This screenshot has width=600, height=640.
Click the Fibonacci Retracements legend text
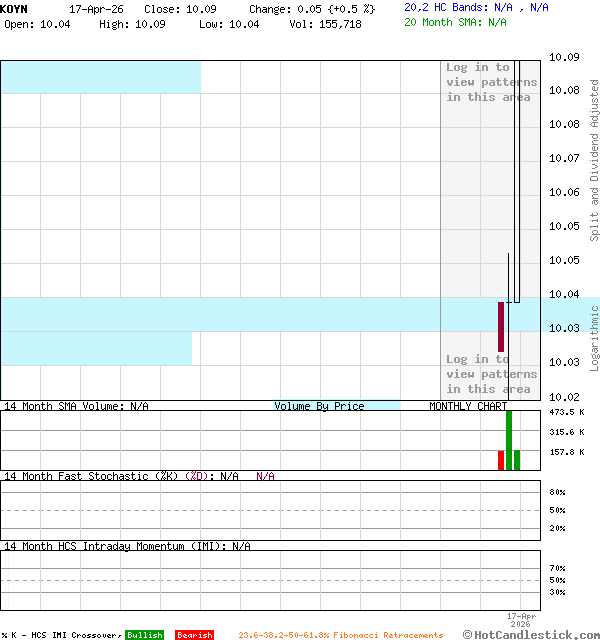[x=340, y=635]
